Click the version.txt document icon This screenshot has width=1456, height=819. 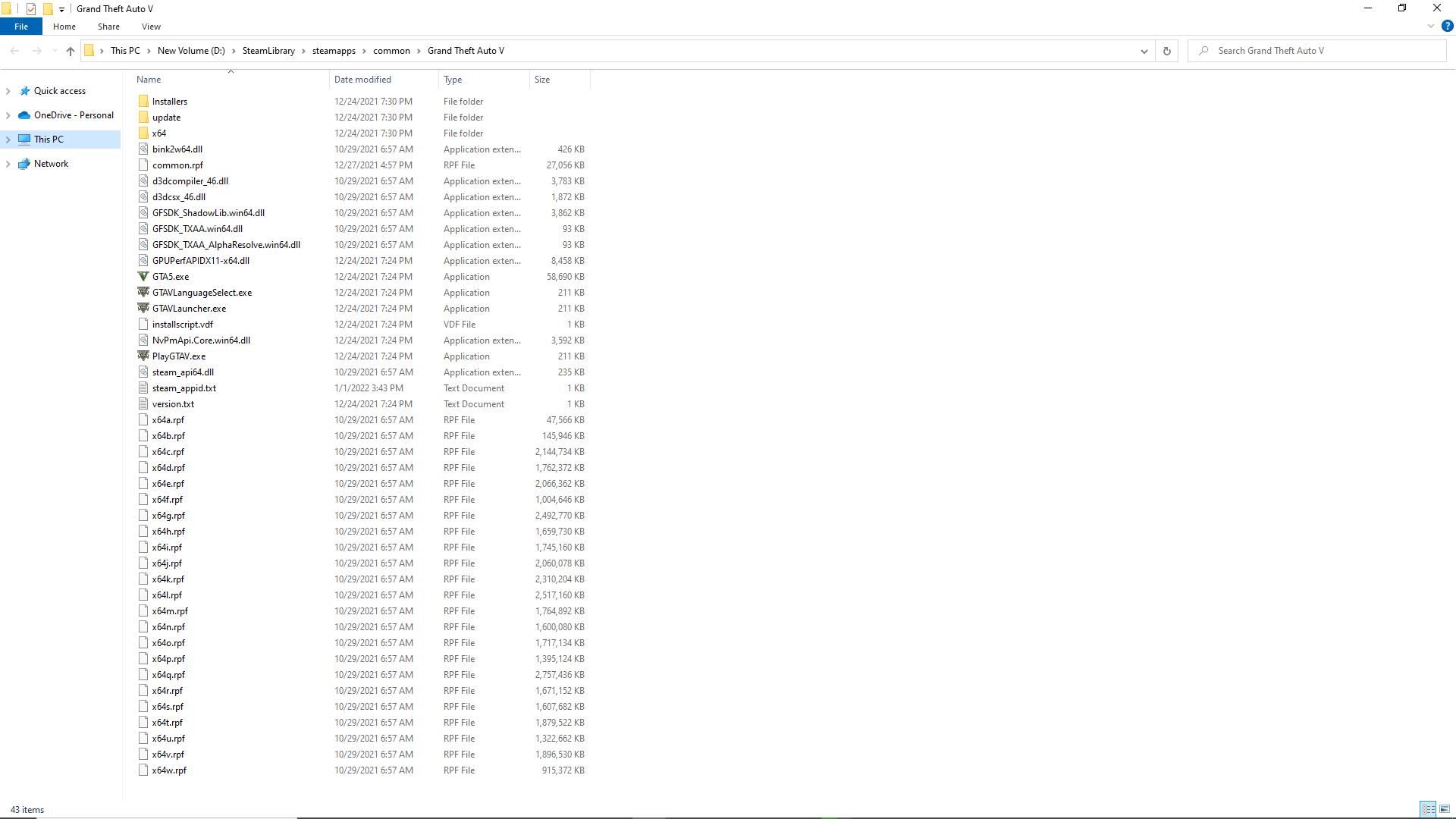pyautogui.click(x=143, y=404)
